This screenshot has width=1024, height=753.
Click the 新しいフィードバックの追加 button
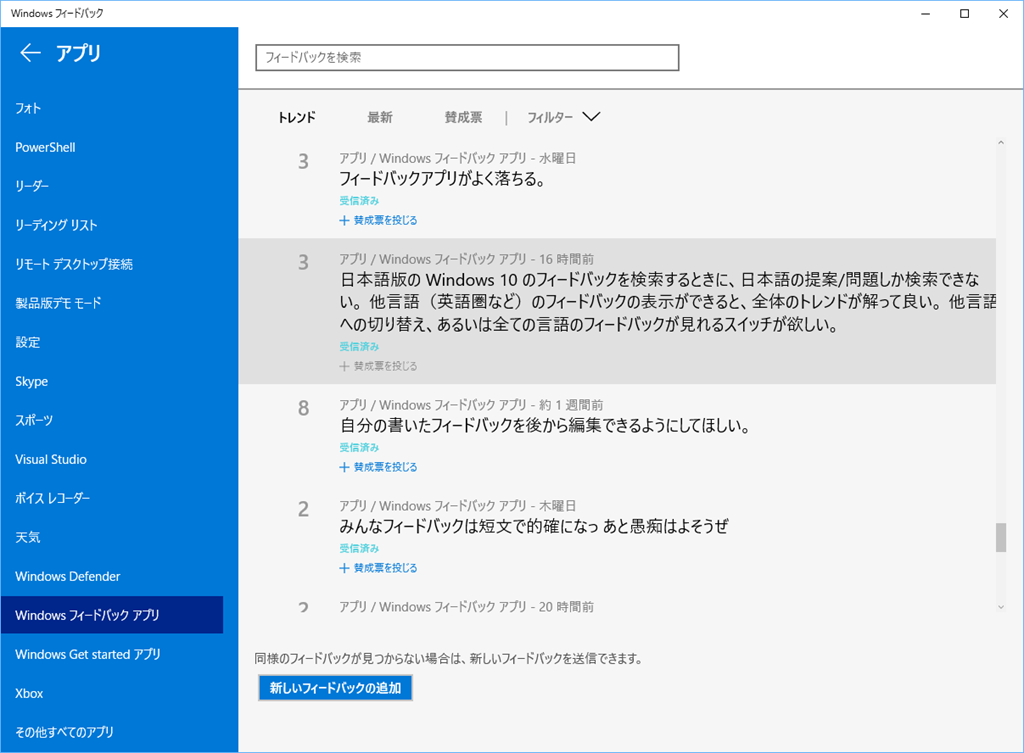pyautogui.click(x=335, y=688)
